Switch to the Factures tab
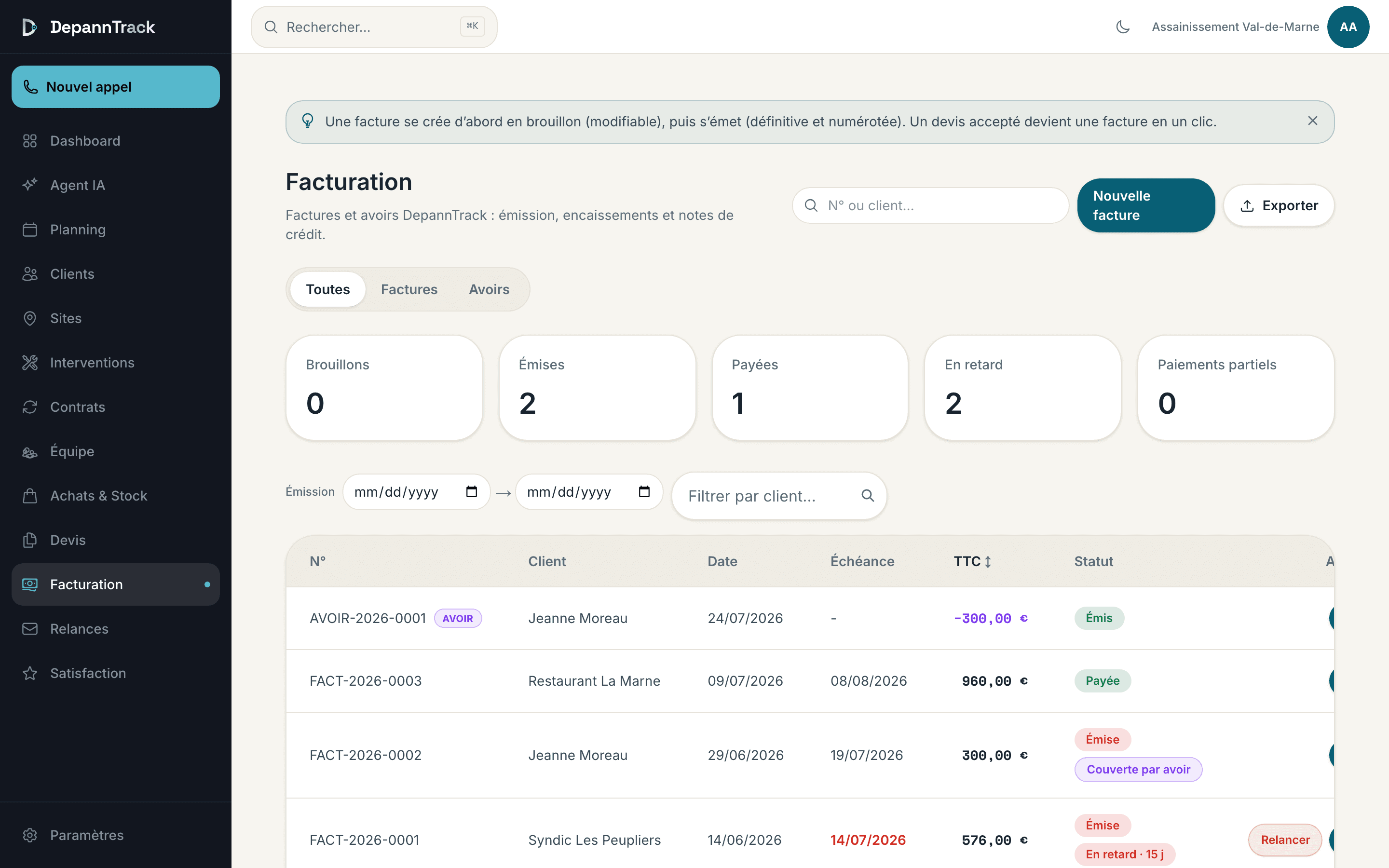The width and height of the screenshot is (1389, 868). (409, 289)
